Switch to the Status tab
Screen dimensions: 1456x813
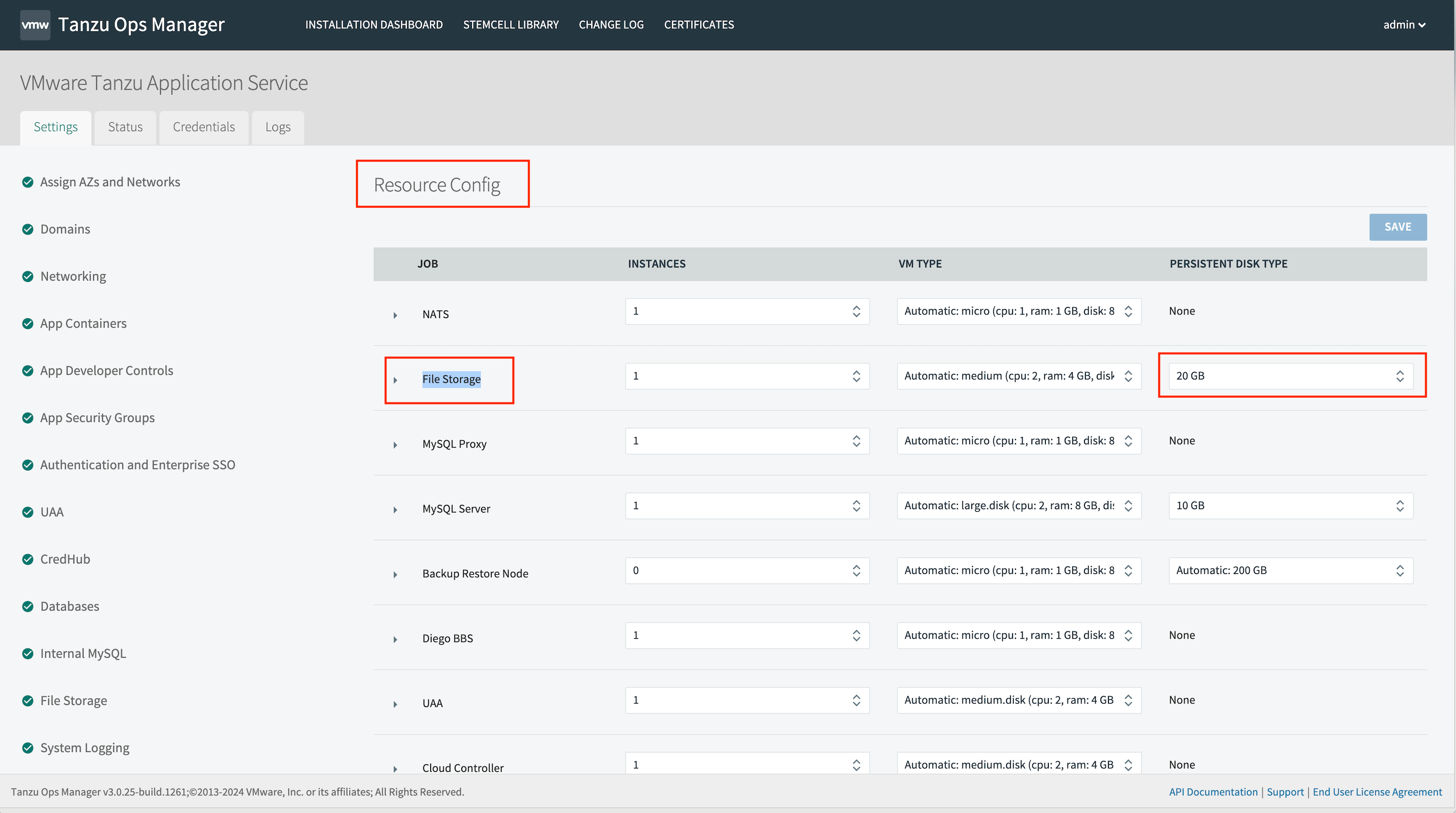125,126
